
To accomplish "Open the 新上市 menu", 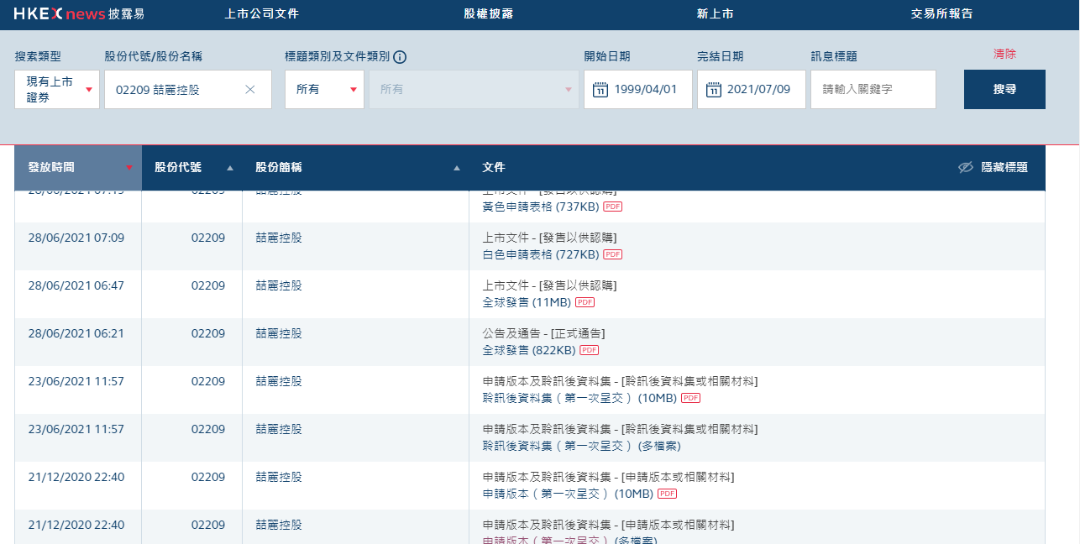I will pos(715,14).
